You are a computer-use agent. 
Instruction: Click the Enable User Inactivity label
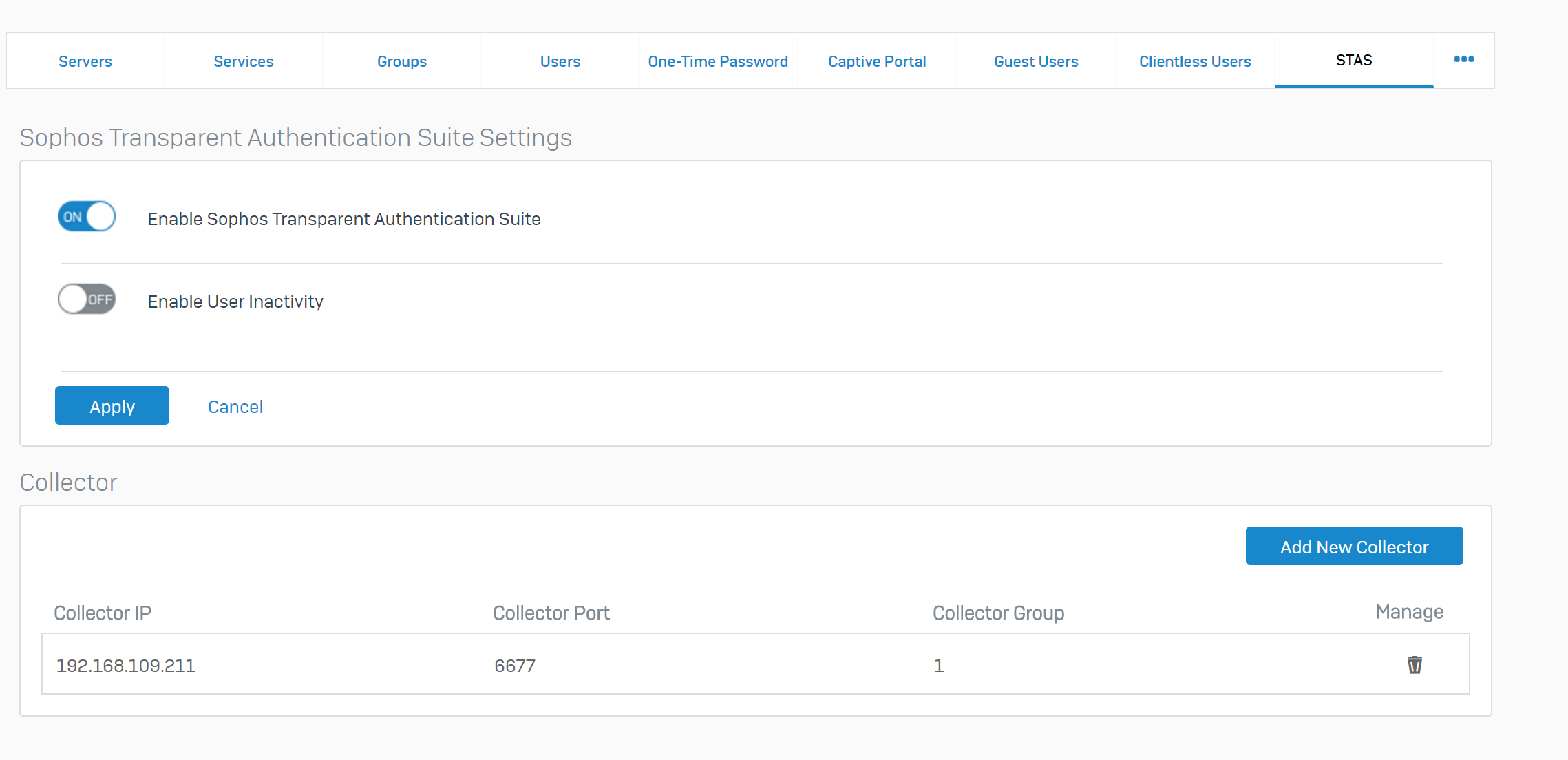click(x=235, y=302)
